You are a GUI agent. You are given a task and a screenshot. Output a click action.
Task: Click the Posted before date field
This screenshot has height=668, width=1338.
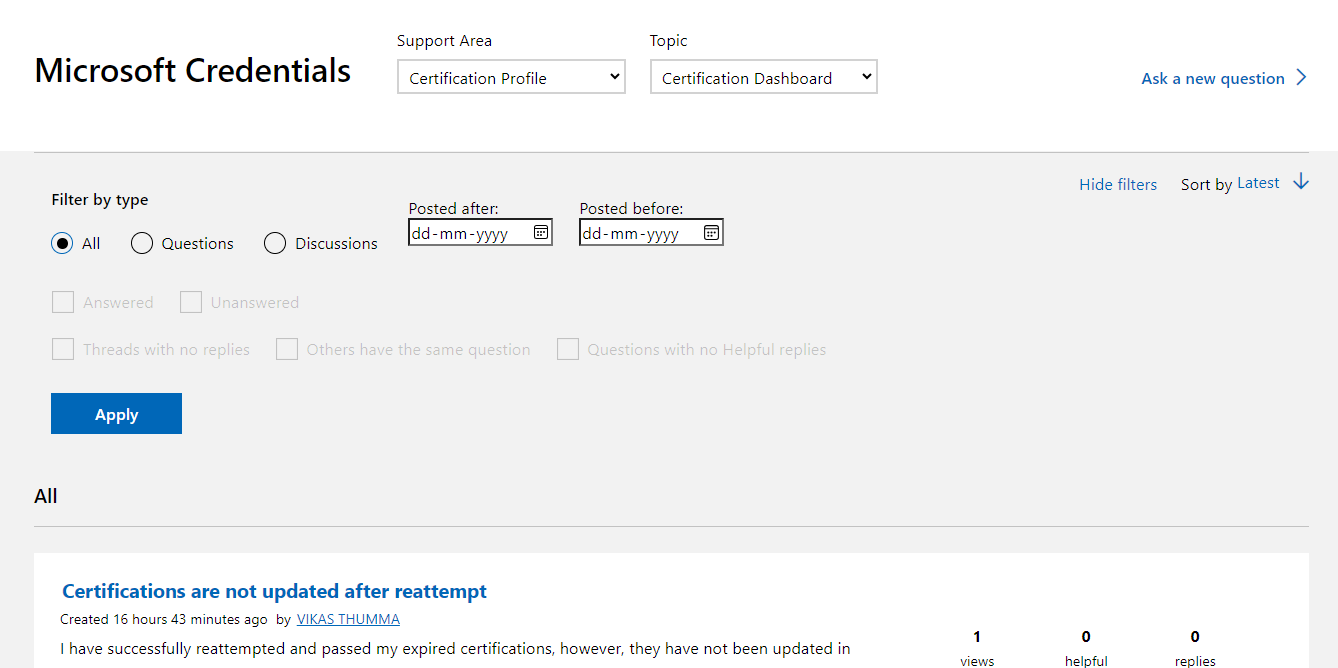[x=651, y=232]
